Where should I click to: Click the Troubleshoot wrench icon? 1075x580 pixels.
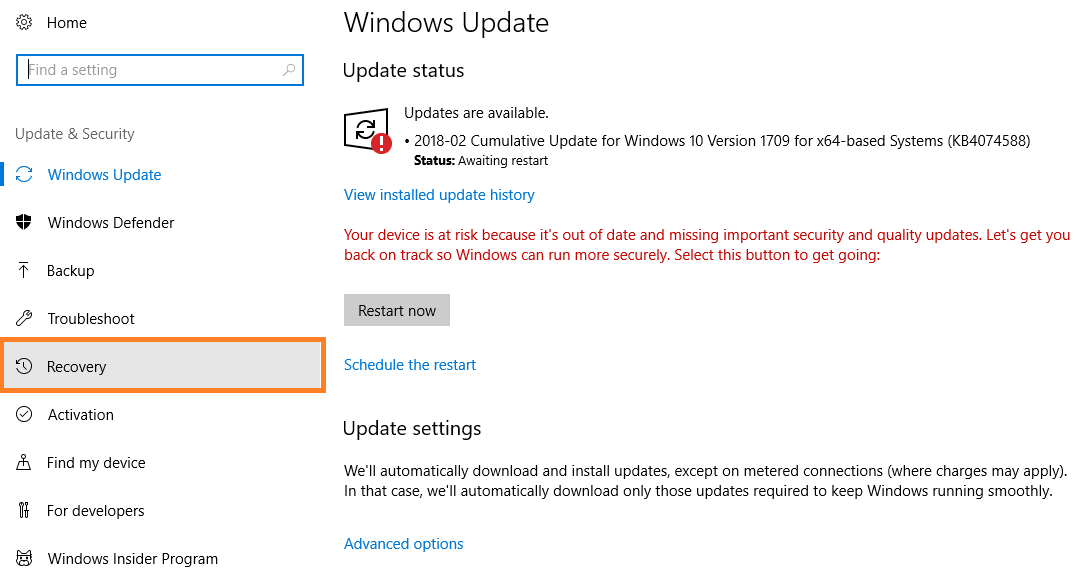click(25, 319)
